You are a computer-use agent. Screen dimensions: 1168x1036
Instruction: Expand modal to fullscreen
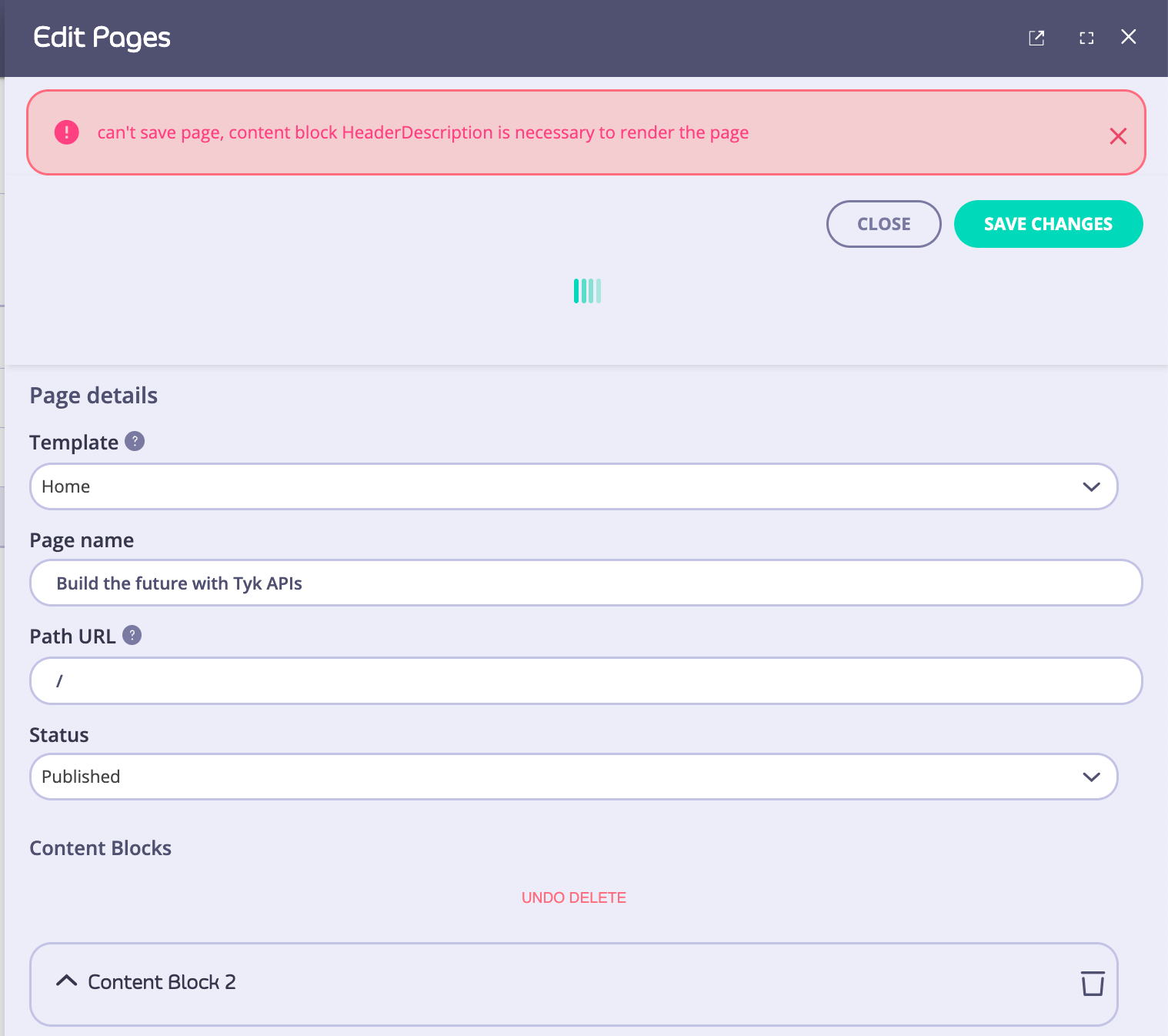coord(1086,37)
